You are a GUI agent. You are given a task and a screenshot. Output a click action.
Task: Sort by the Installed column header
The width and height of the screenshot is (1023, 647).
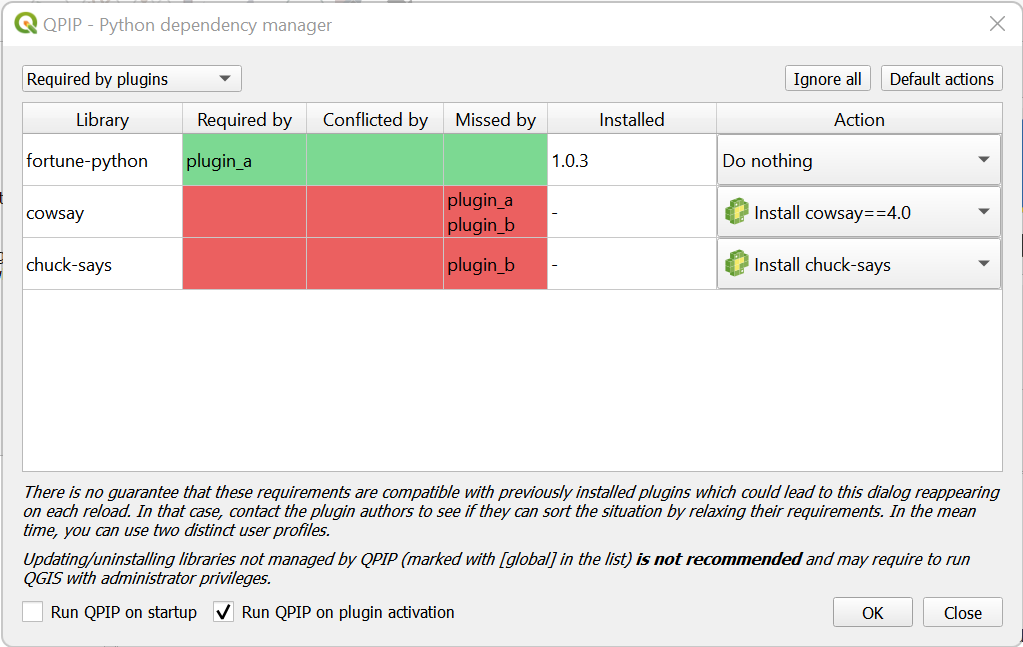[x=632, y=119]
